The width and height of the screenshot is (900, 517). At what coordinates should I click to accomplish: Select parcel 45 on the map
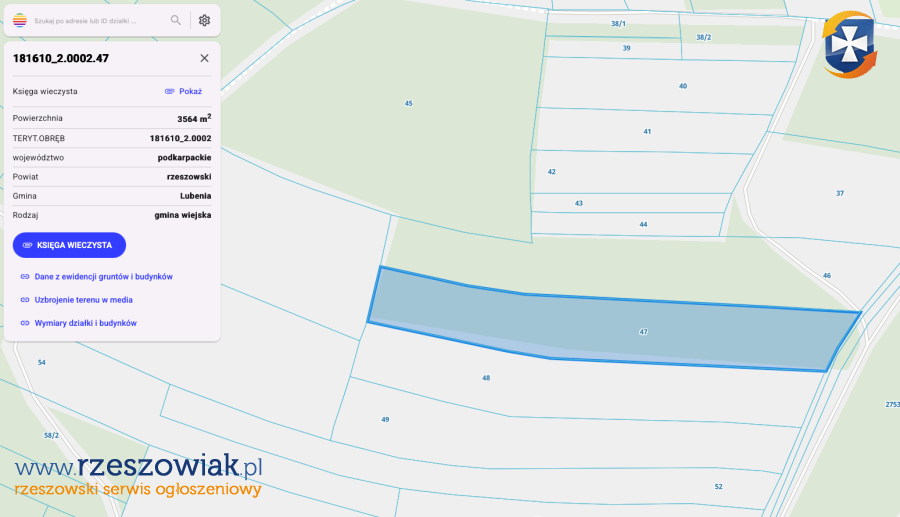pyautogui.click(x=408, y=104)
